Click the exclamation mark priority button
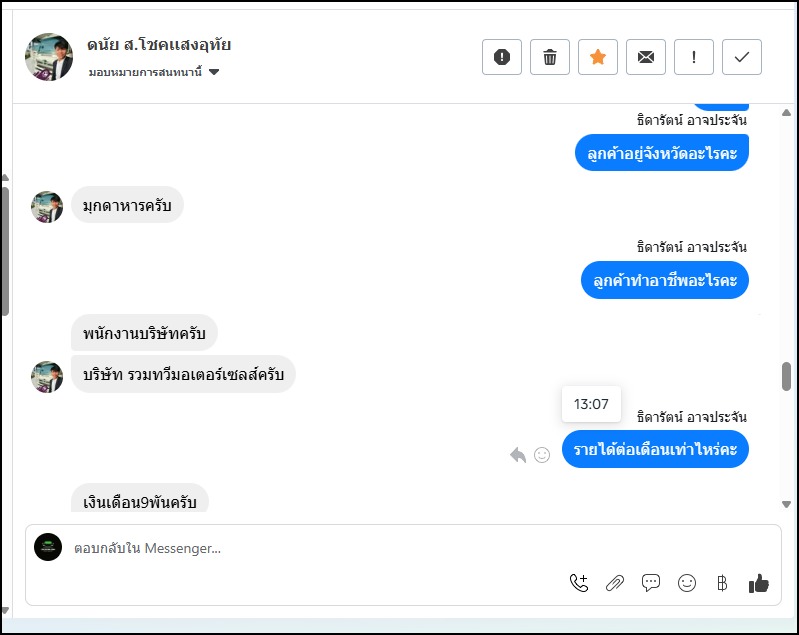This screenshot has height=635, width=799. pos(694,57)
